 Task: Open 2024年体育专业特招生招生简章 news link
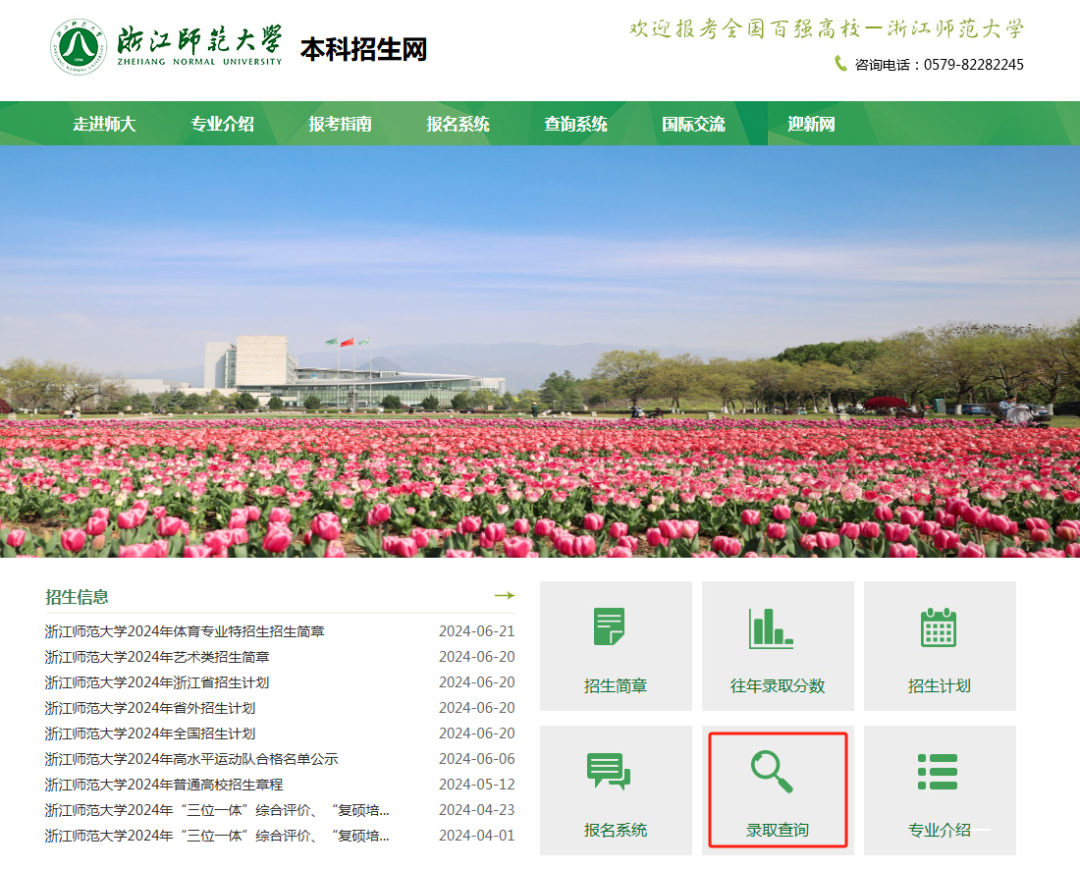185,631
